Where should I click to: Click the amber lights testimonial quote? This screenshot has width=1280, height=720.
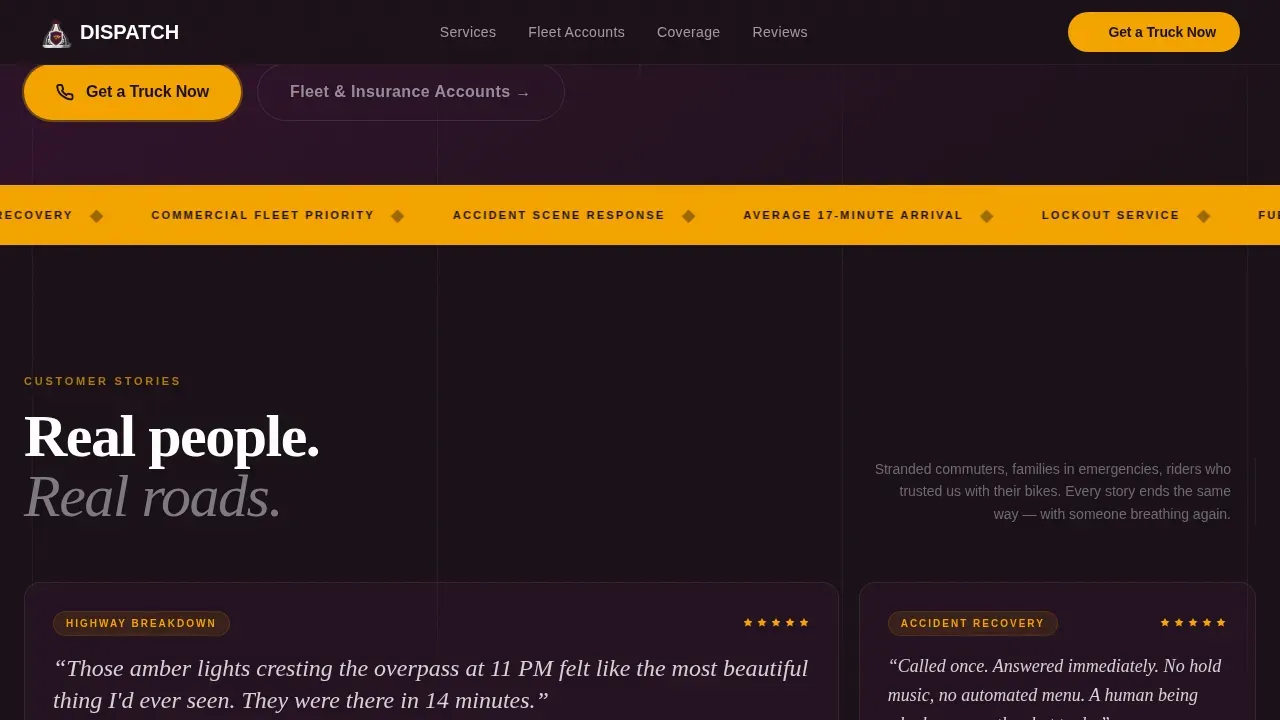(x=431, y=684)
